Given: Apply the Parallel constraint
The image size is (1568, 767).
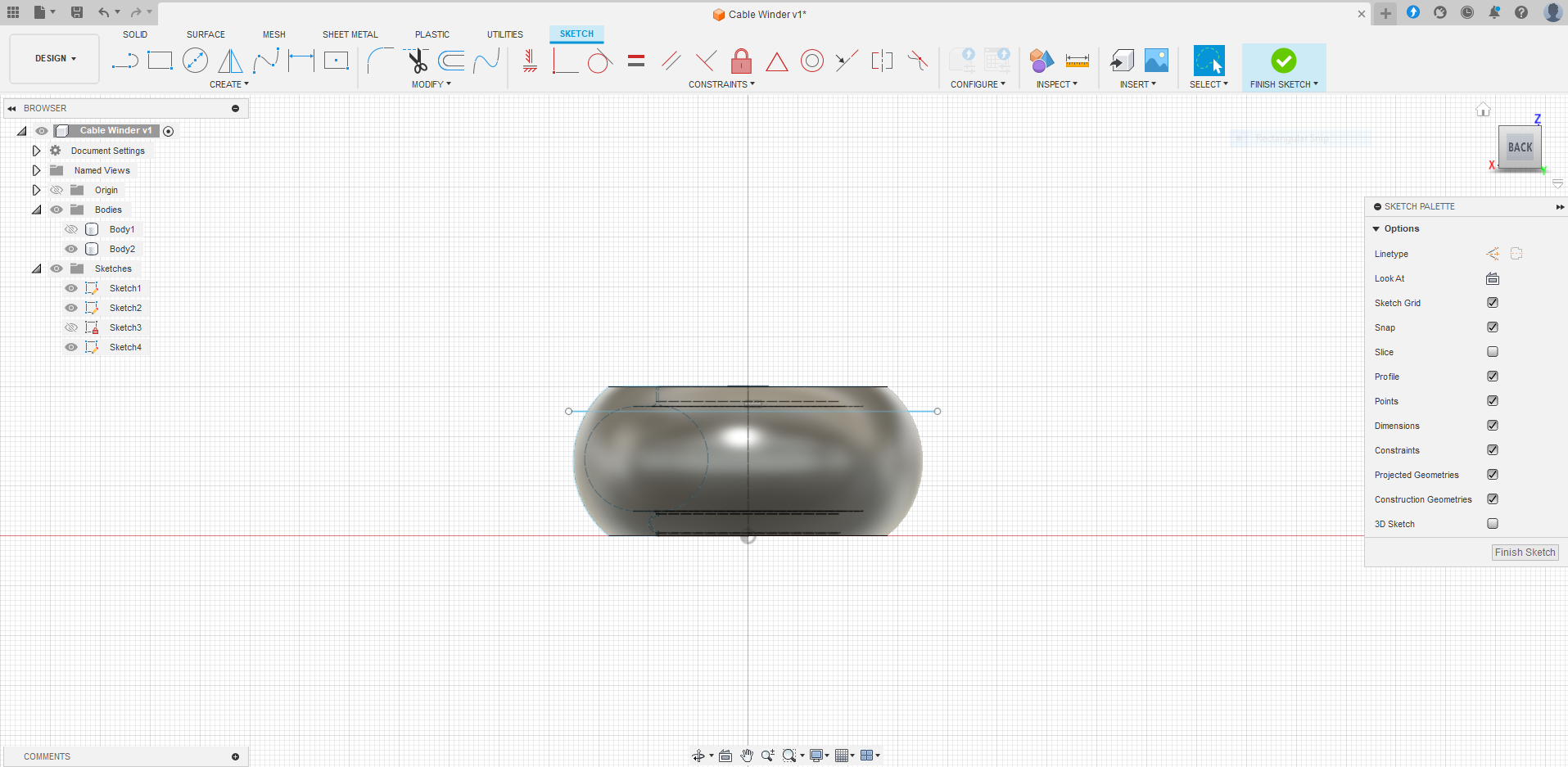Looking at the screenshot, I should pos(671,61).
